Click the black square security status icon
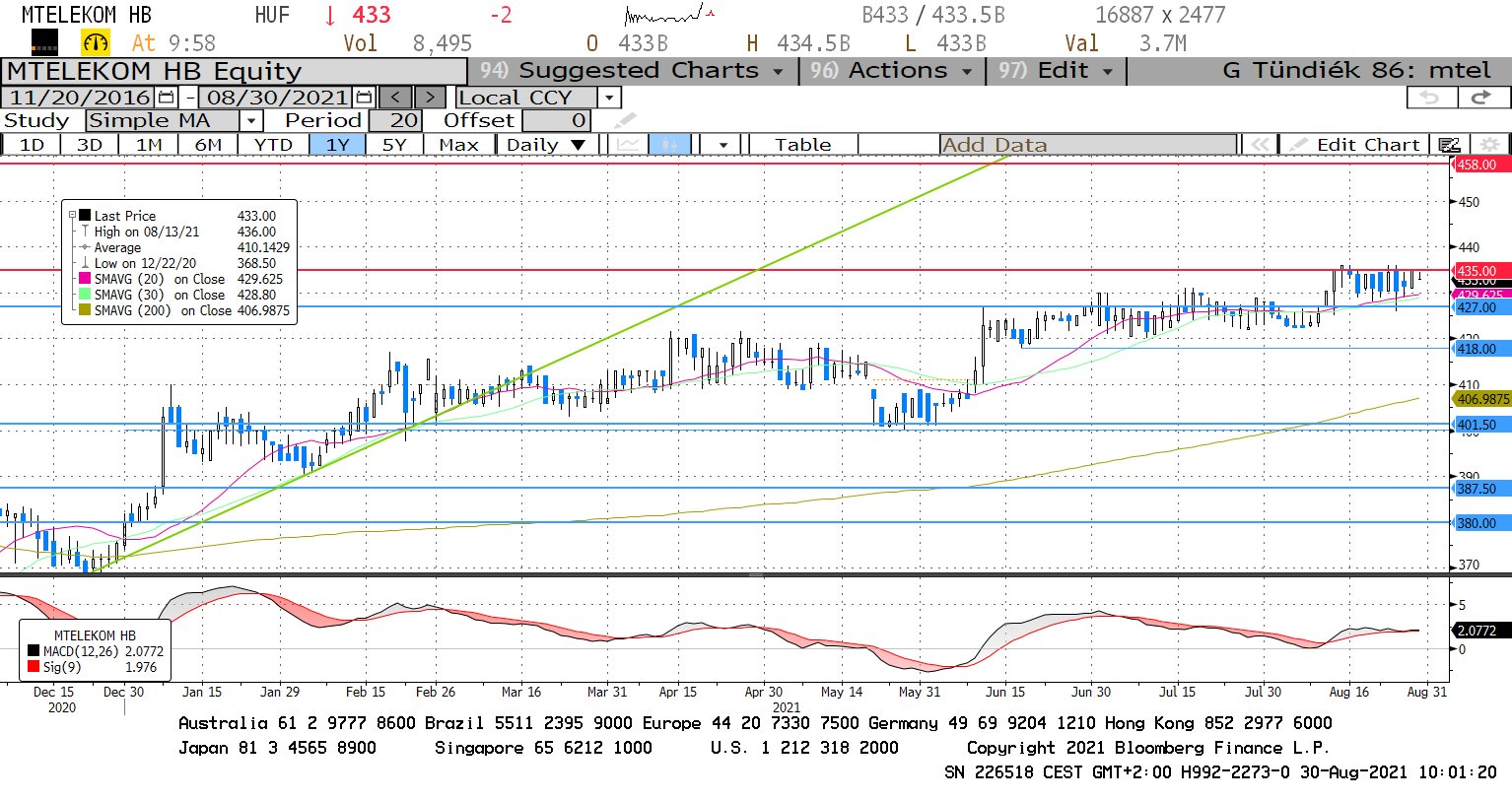The image size is (1512, 801). pos(45,41)
